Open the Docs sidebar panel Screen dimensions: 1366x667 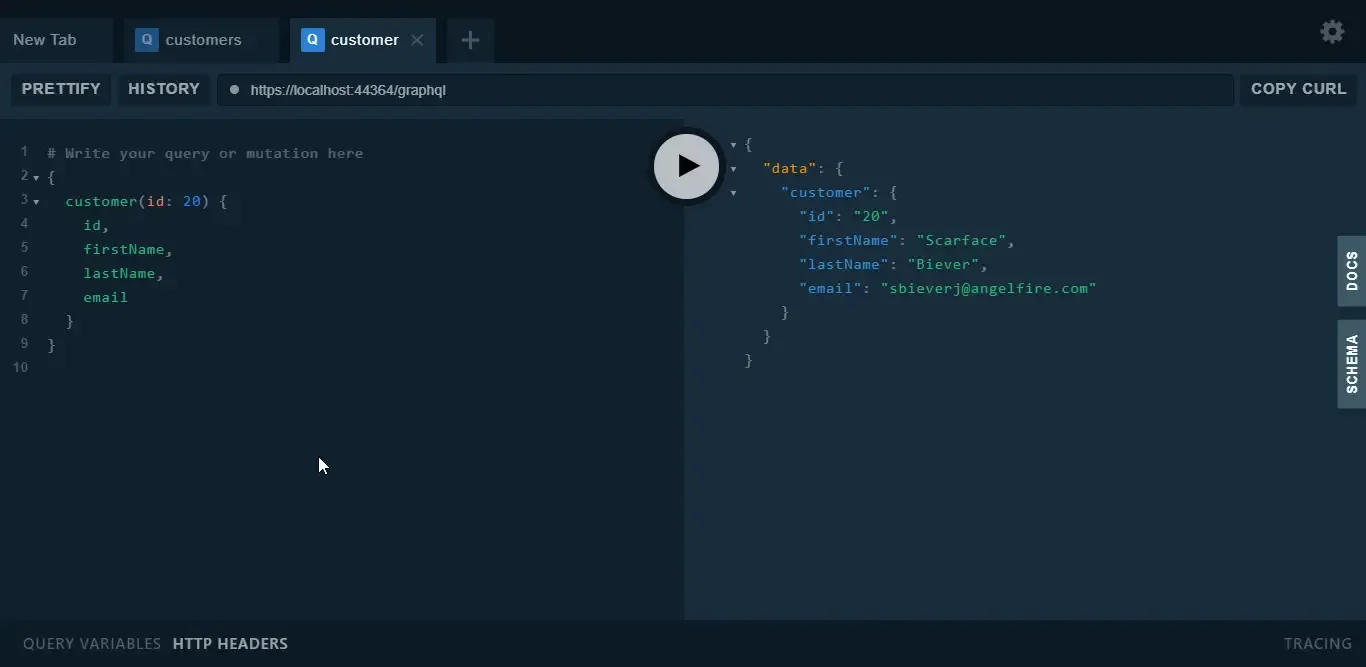(1352, 272)
